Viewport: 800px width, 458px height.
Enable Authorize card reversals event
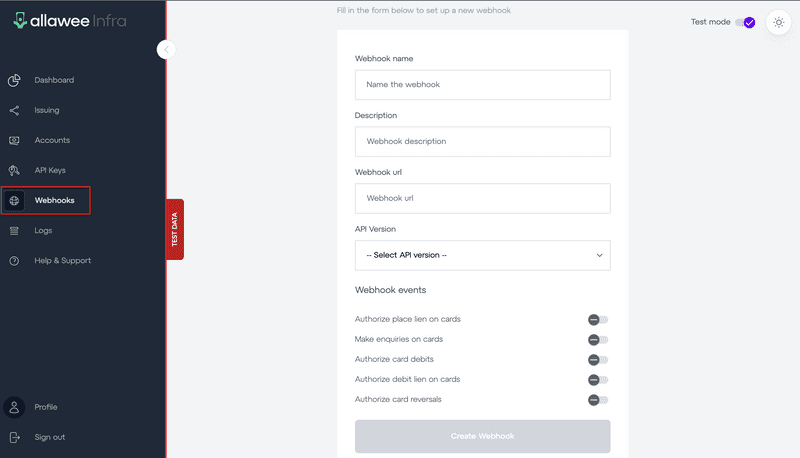coord(598,400)
